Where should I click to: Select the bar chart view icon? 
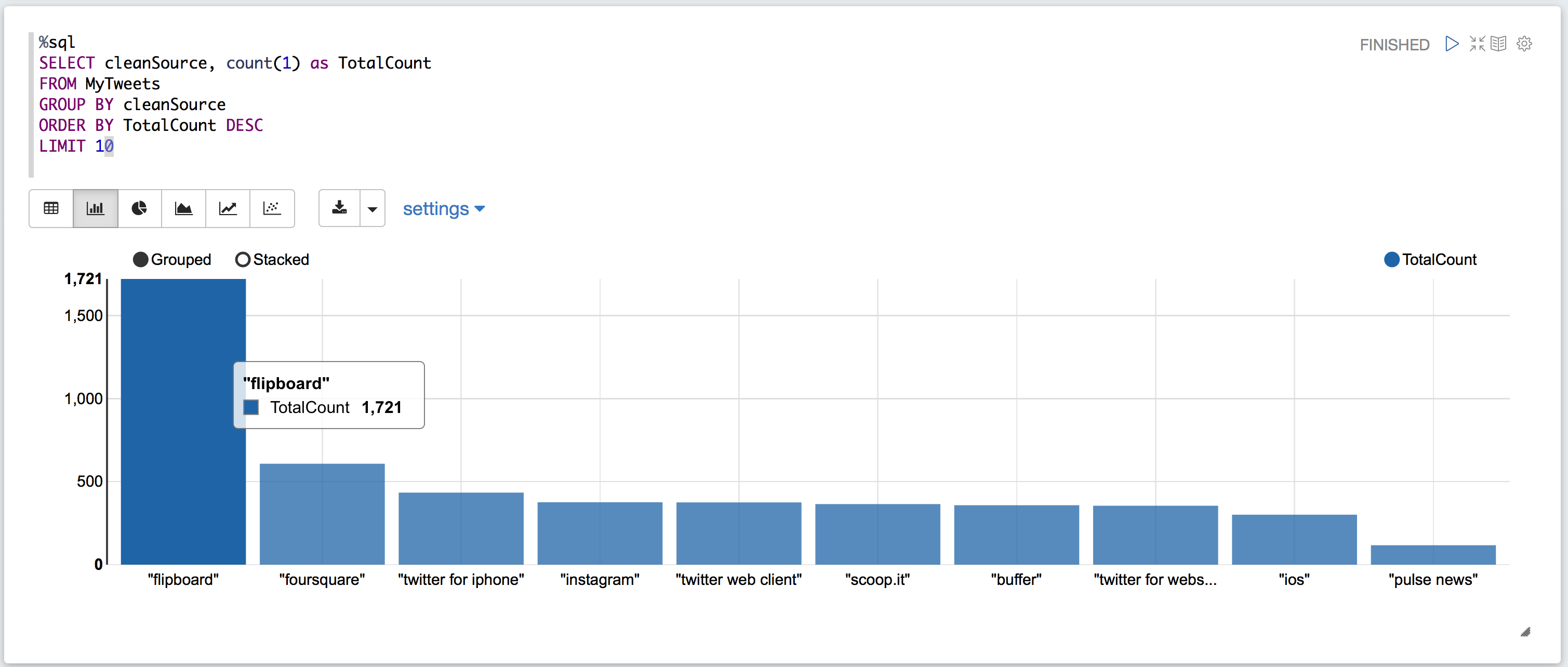coord(96,209)
